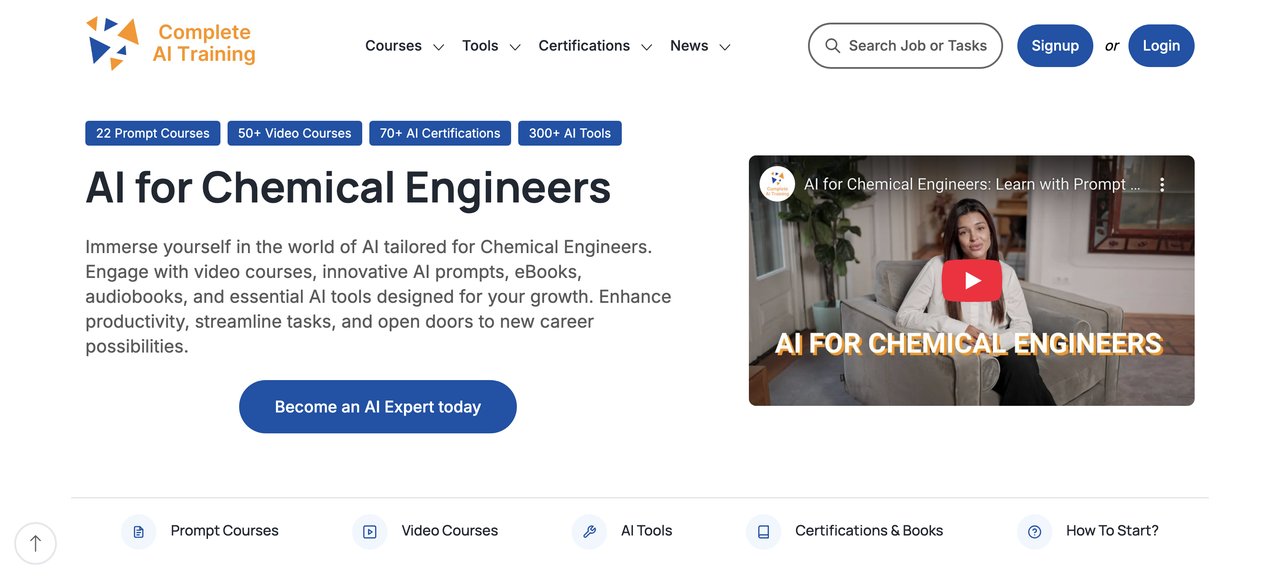Click the video title text link
The image size is (1280, 579).
click(x=972, y=184)
